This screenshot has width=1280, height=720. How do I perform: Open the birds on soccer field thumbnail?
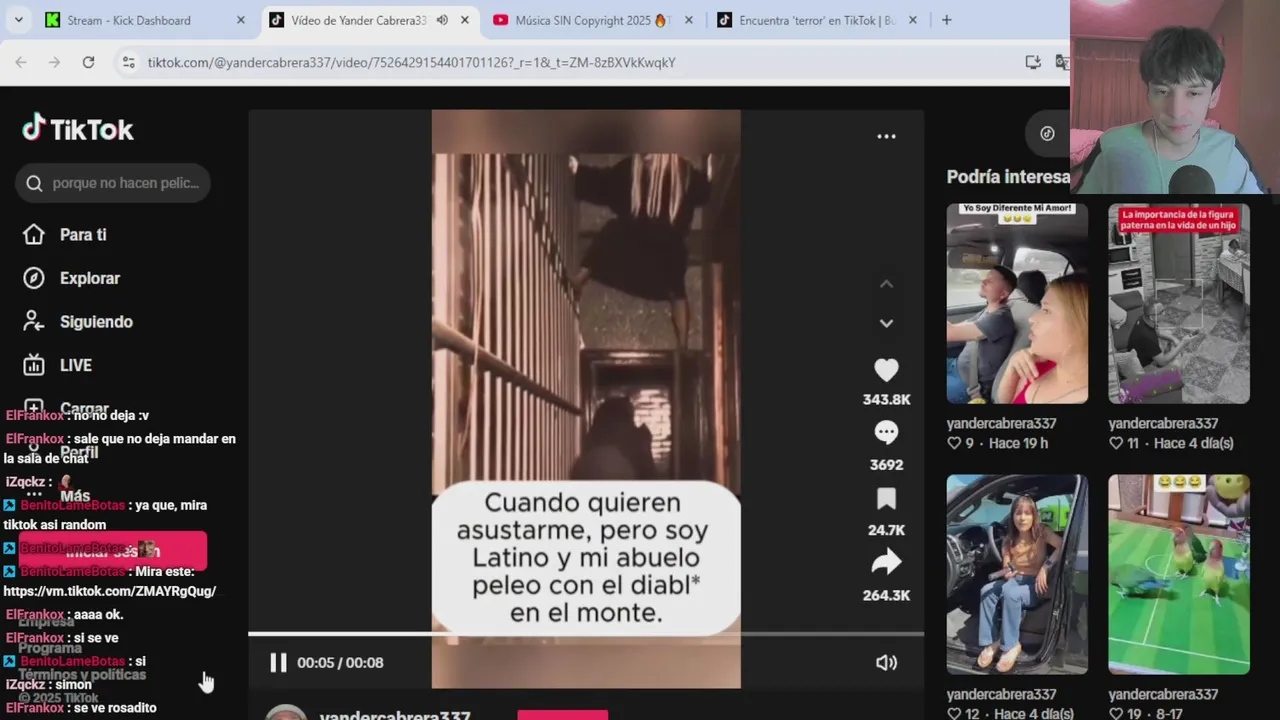[1179, 574]
